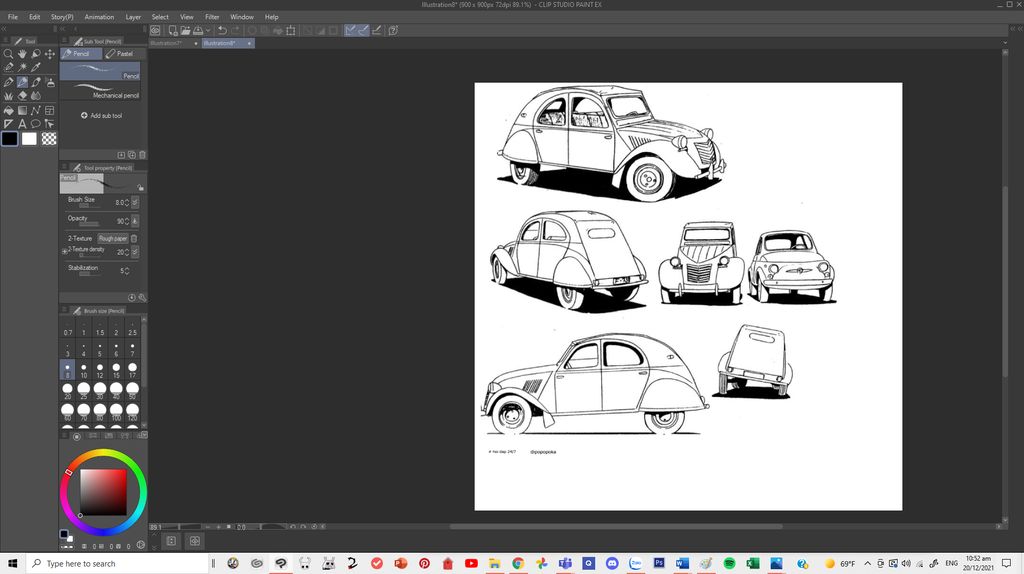This screenshot has height=574, width=1024.
Task: Click the Save icon in command bar
Action: 198,30
